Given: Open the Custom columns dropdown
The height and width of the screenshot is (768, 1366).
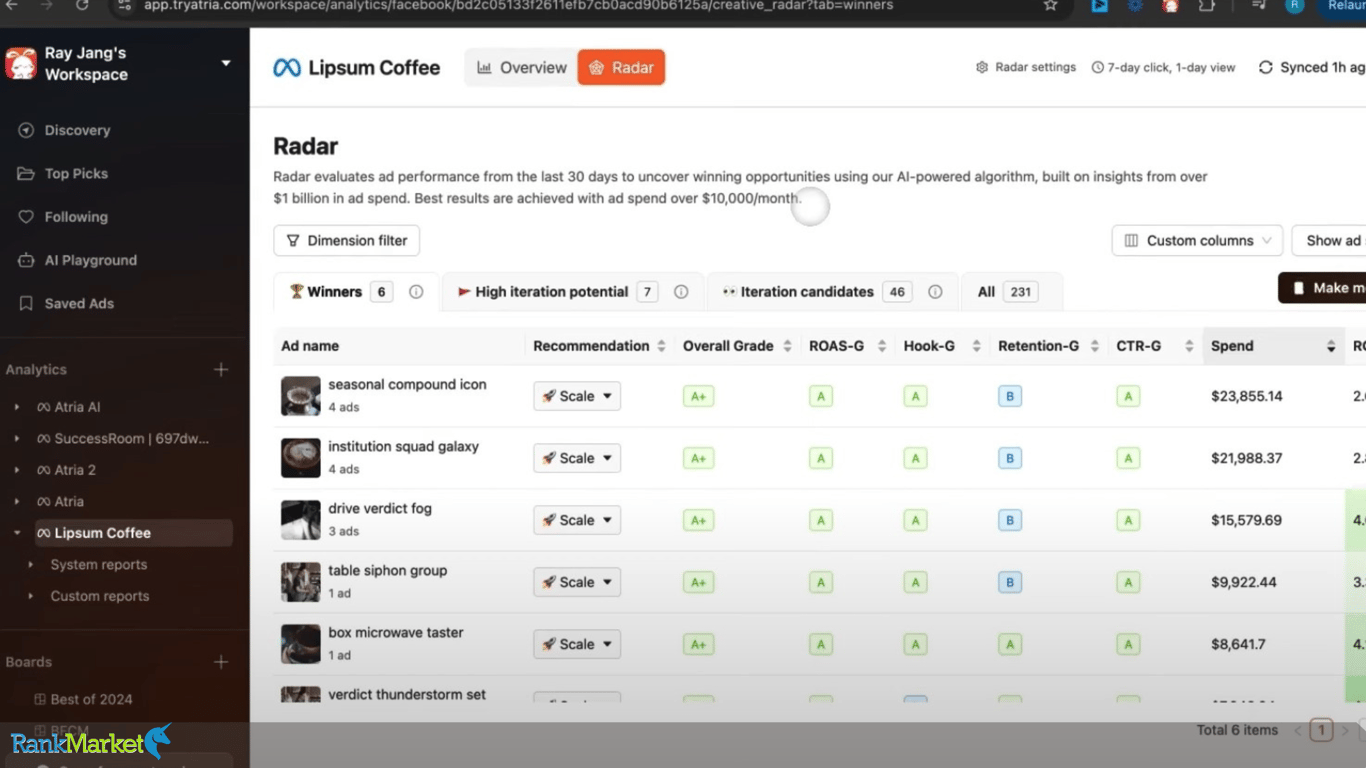Looking at the screenshot, I should click(1197, 240).
